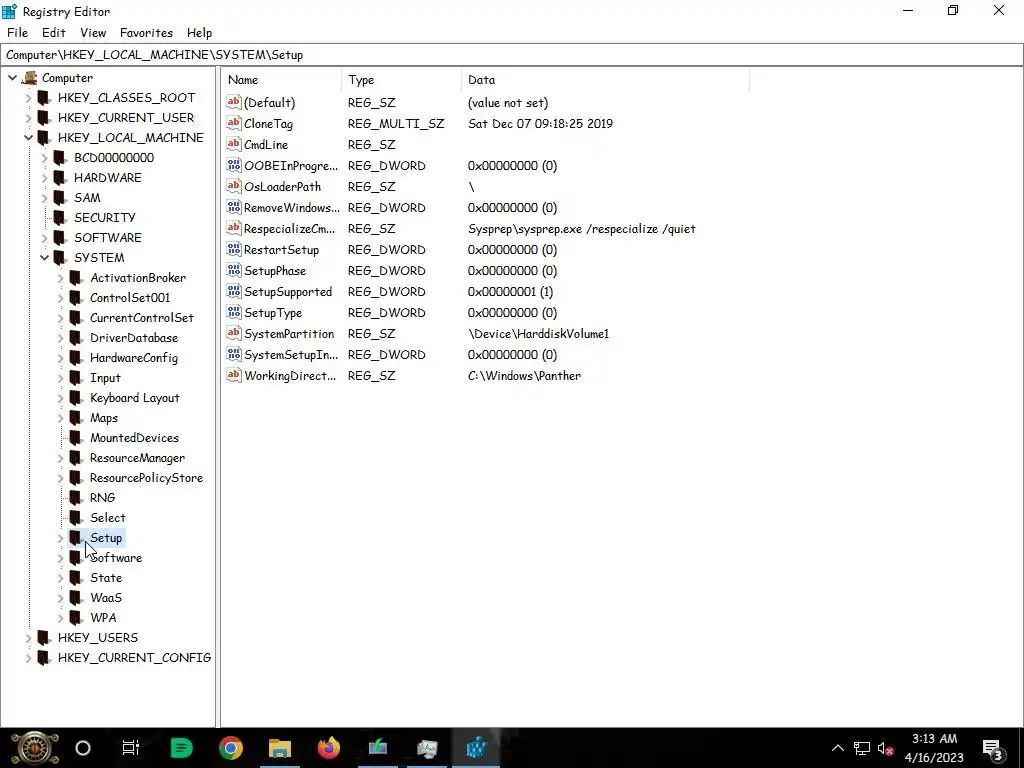Image resolution: width=1024 pixels, height=768 pixels.
Task: Select the SystemSetupIn... value
Action: click(291, 355)
